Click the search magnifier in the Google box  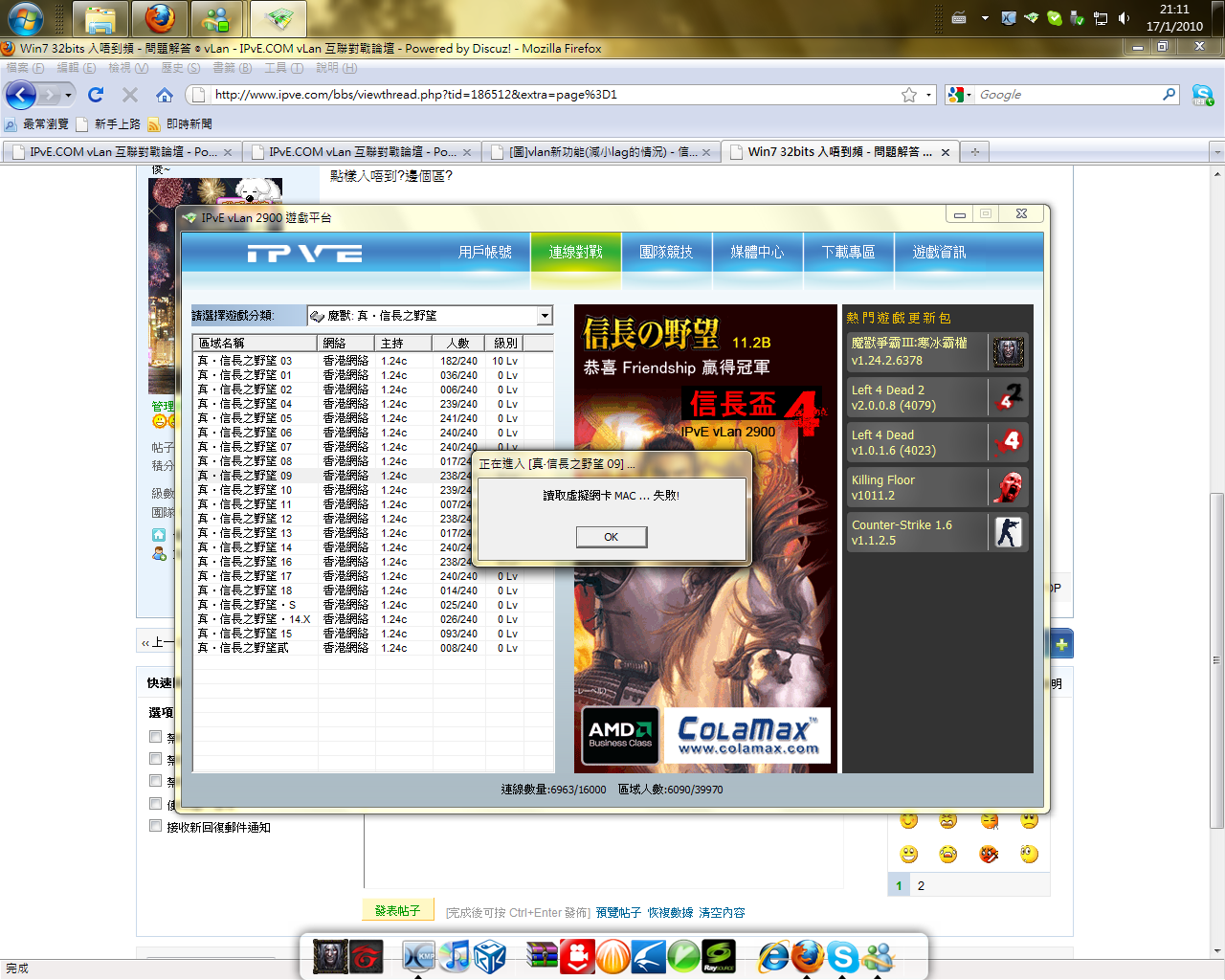(x=1169, y=95)
